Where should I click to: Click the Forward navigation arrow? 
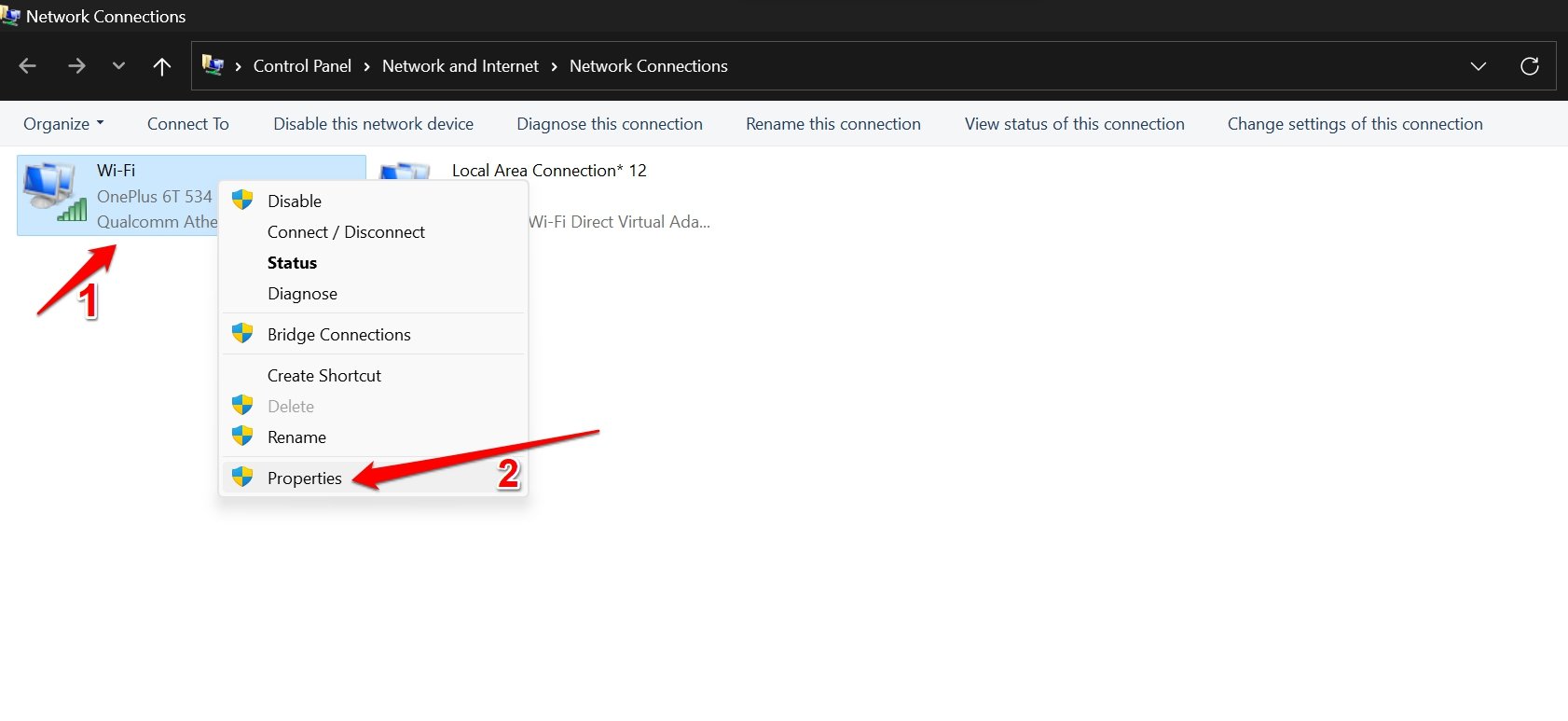pyautogui.click(x=76, y=66)
